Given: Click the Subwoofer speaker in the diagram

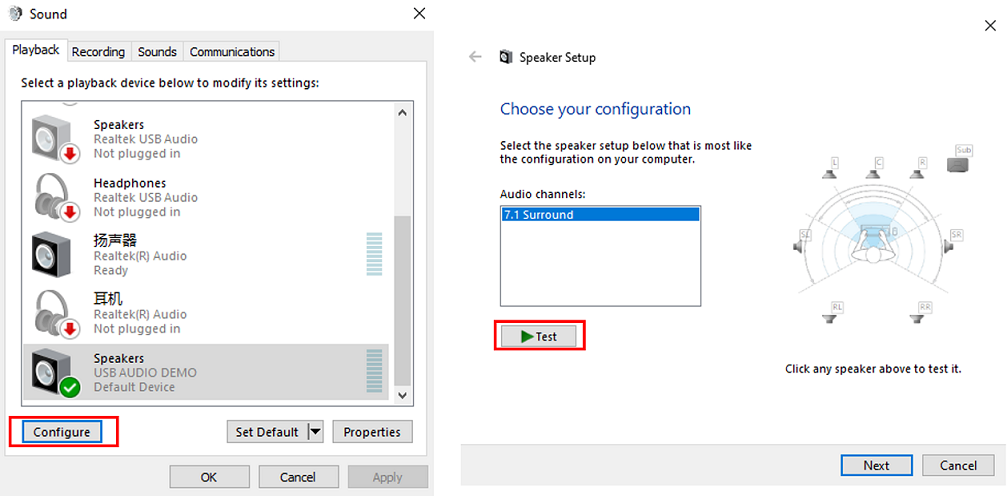Looking at the screenshot, I should 960,160.
